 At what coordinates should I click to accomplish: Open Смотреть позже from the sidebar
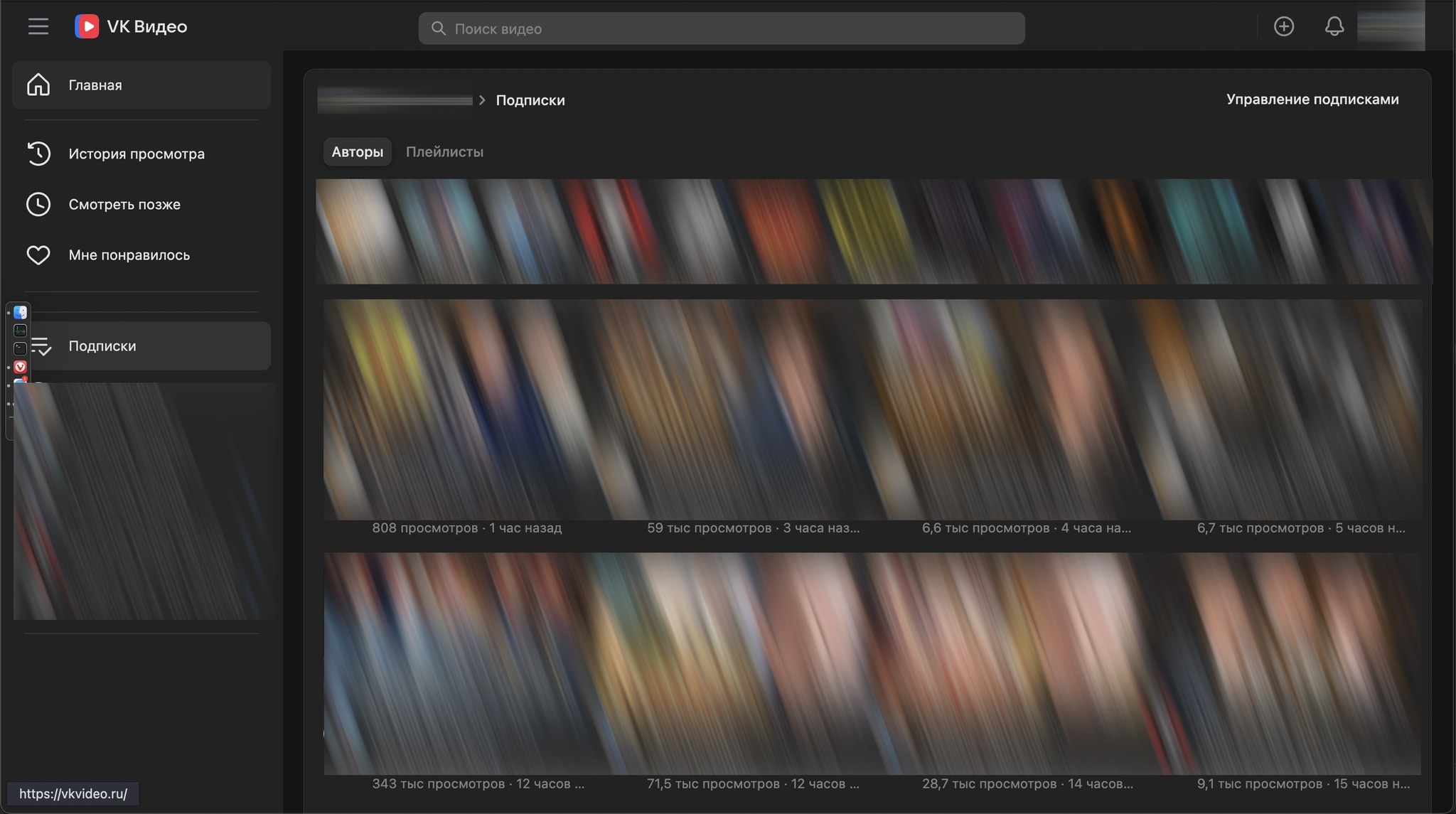(124, 205)
